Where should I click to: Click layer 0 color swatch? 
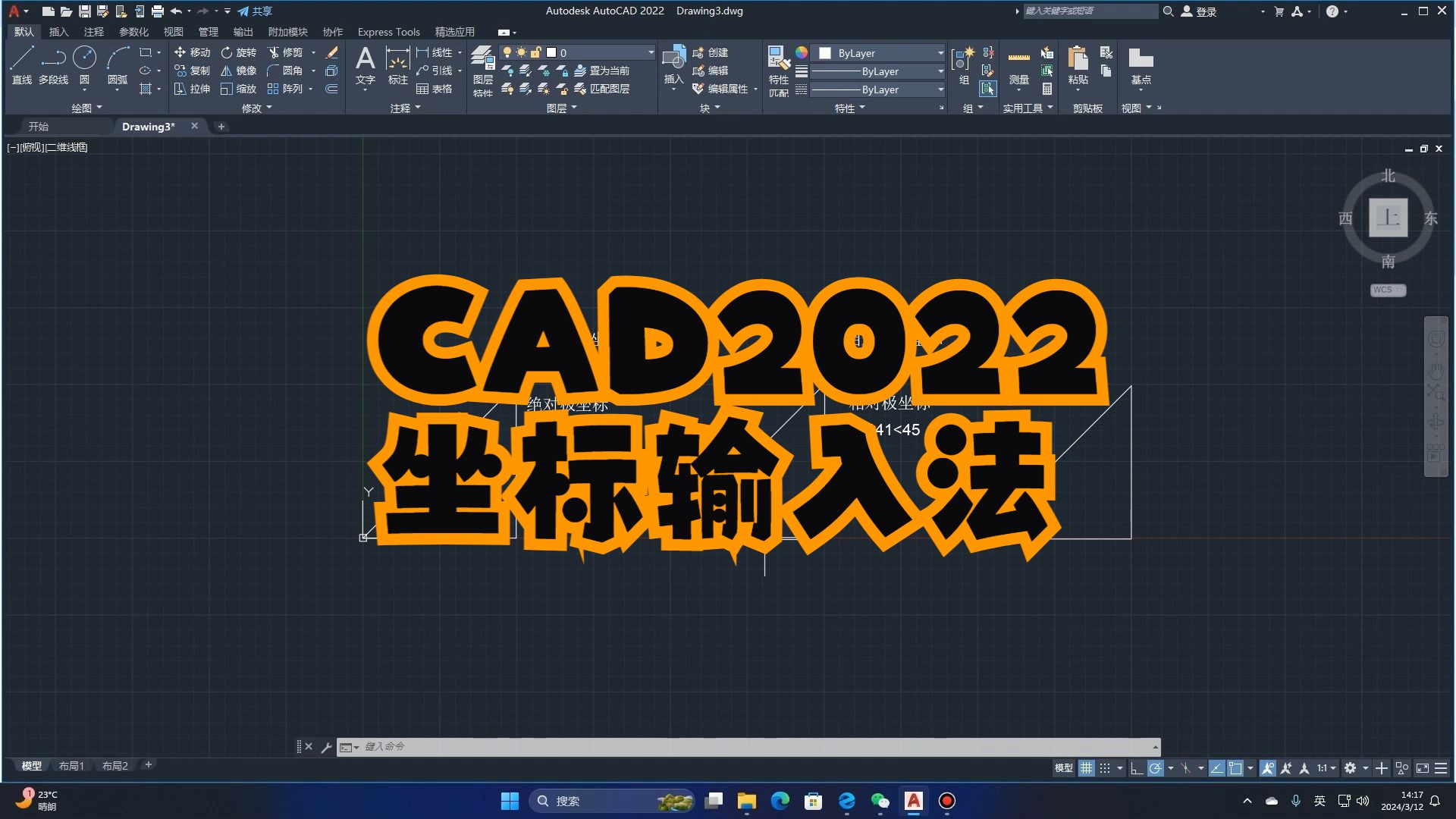pos(551,52)
